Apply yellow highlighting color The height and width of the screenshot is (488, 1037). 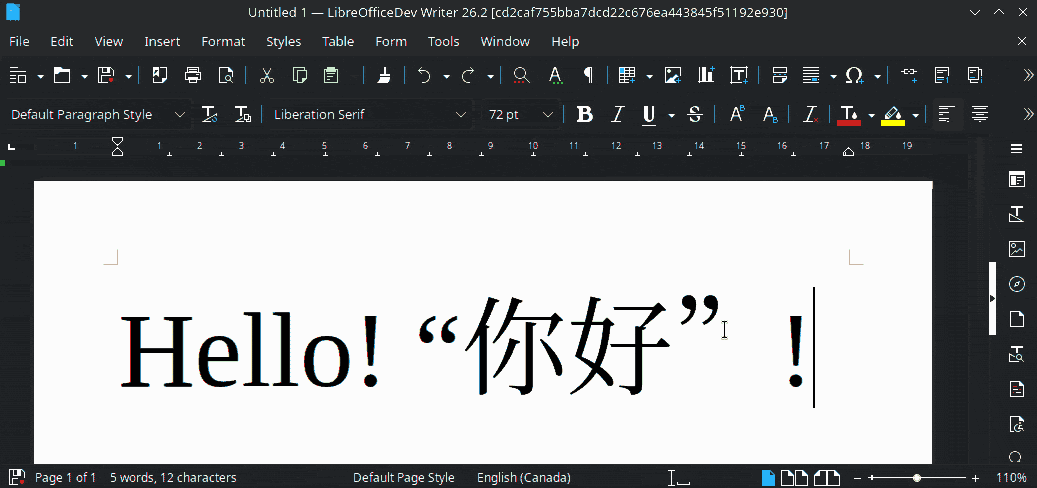[893, 114]
